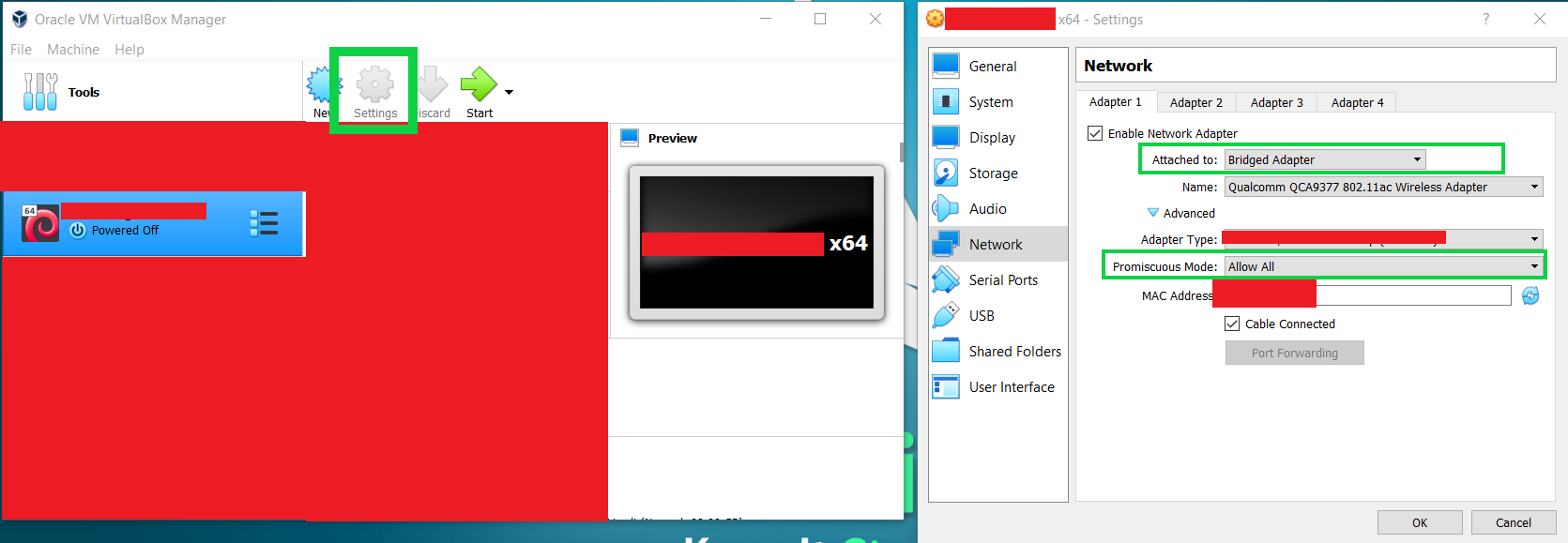Viewport: 1568px width, 543px height.
Task: Switch to the Adapter 2 tab
Action: [1195, 102]
